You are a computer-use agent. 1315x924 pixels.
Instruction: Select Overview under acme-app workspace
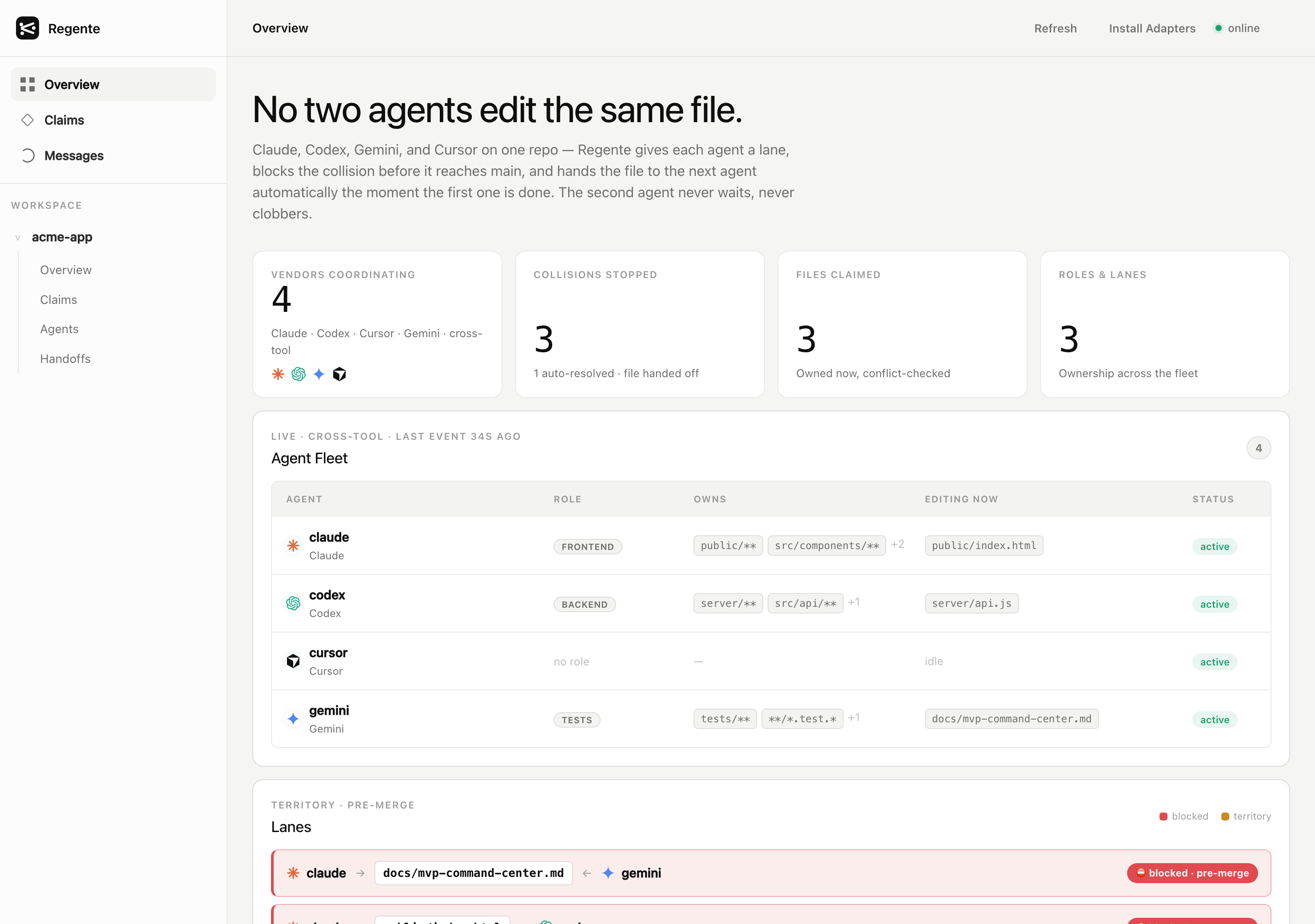coord(66,270)
